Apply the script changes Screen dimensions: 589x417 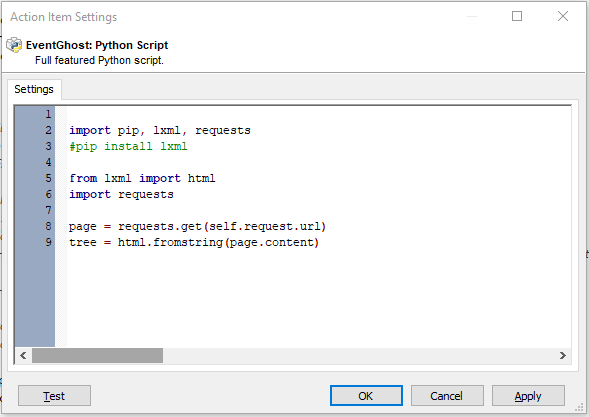point(528,396)
